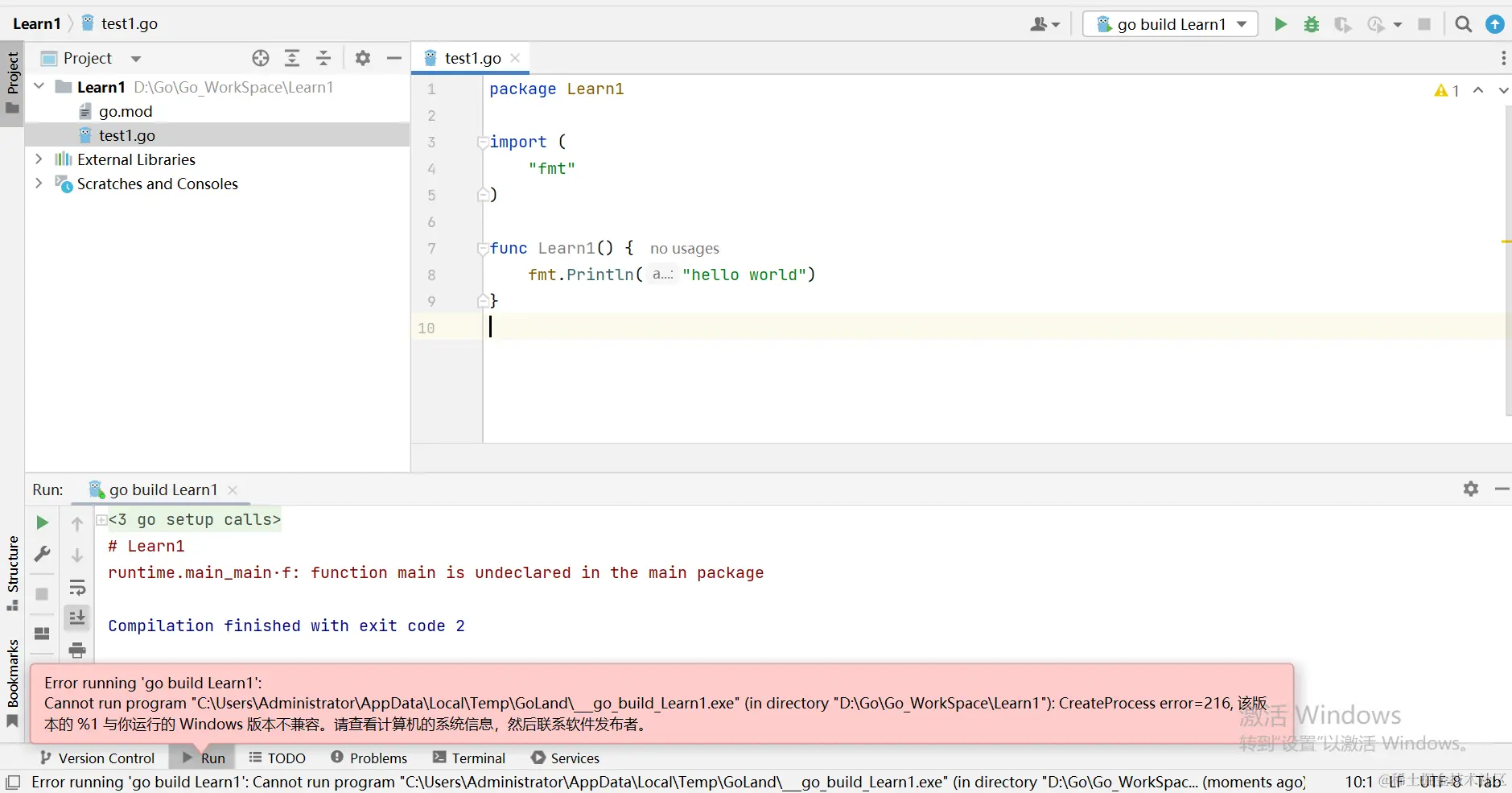1512x793 pixels.
Task: Toggle the Structure side tool window
Action: pos(12,572)
